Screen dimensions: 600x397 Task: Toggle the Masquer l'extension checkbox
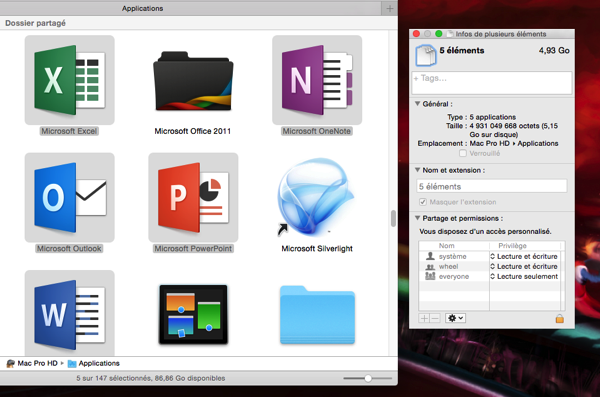coord(423,202)
